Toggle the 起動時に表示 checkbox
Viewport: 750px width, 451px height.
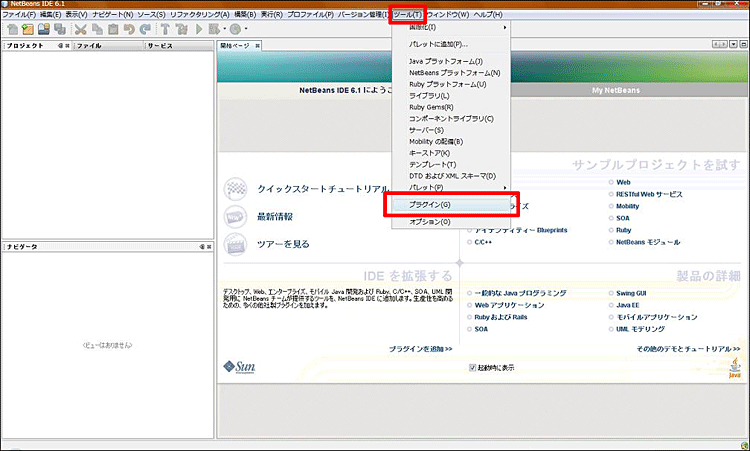(473, 368)
